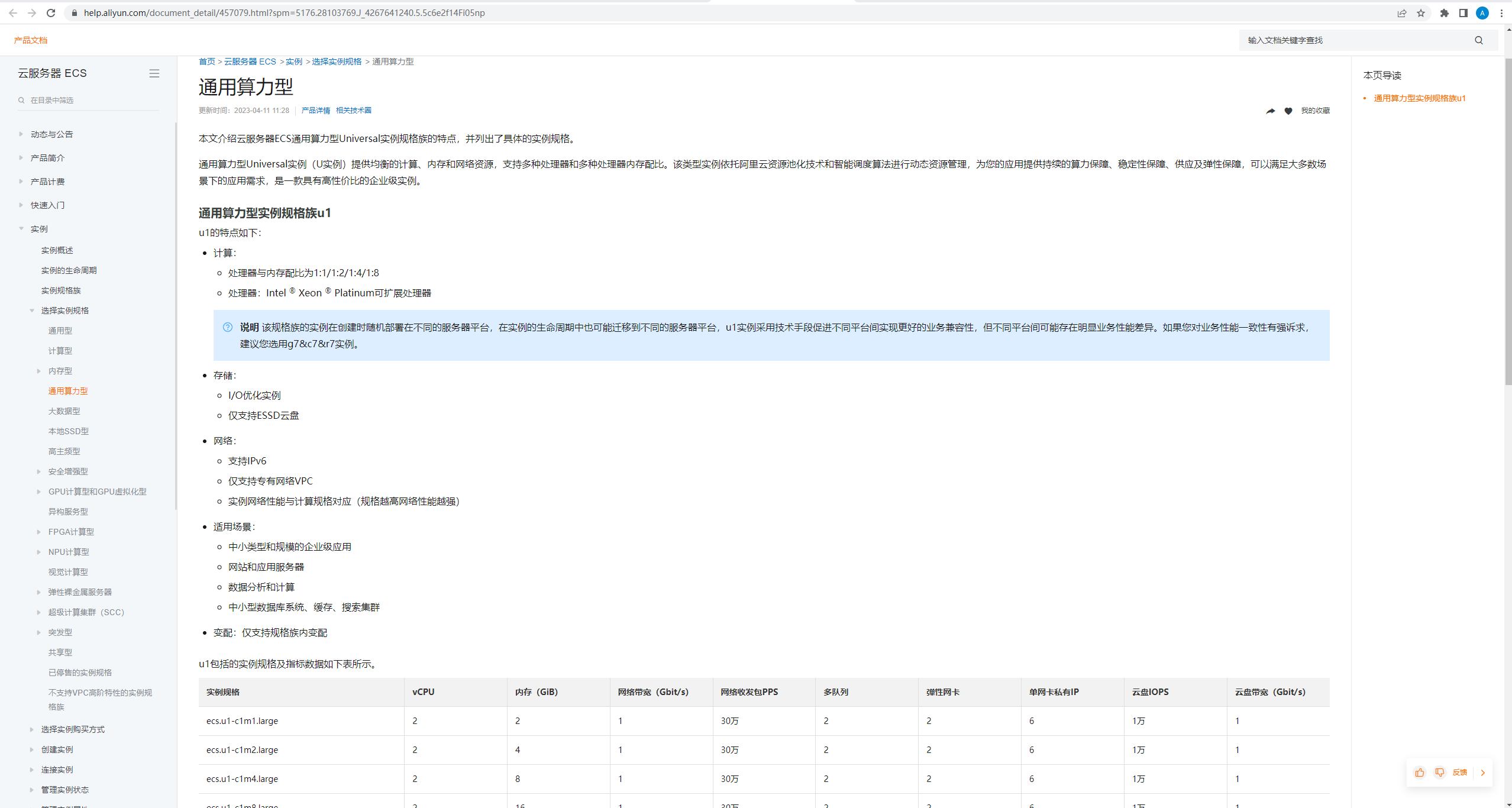Click the search magnifier icon

(x=1478, y=40)
